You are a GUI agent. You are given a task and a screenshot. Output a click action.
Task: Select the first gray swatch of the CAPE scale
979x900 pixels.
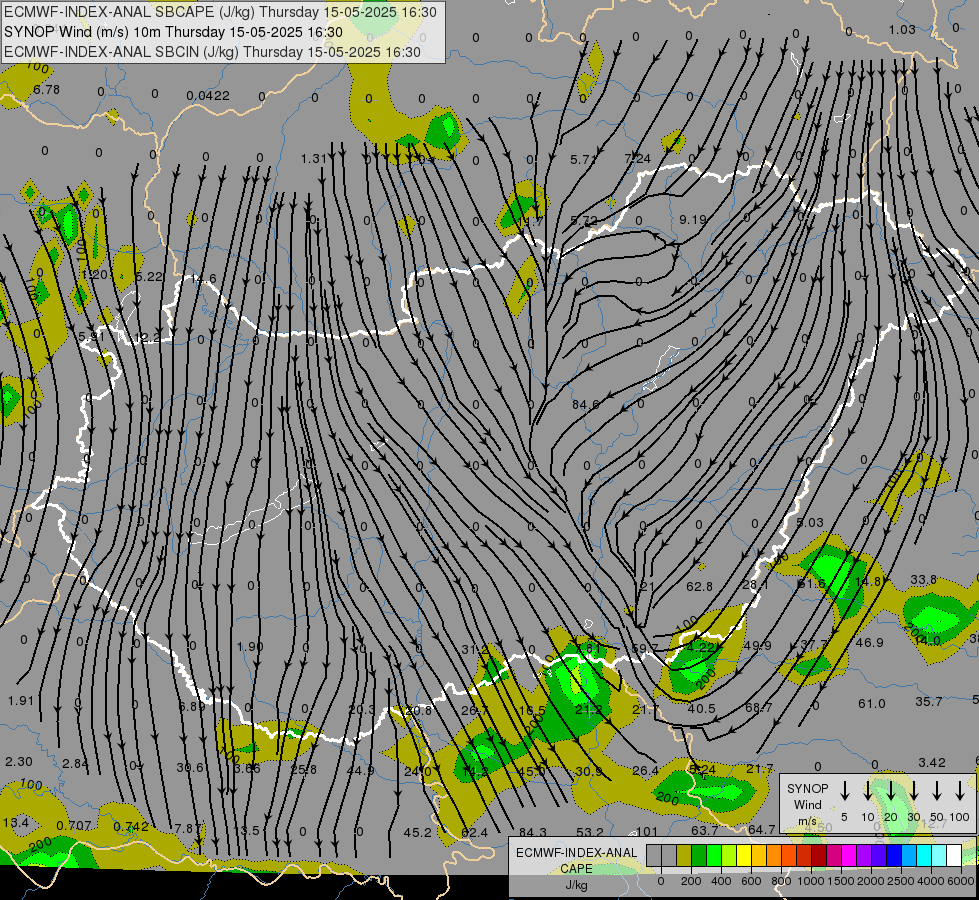click(654, 856)
